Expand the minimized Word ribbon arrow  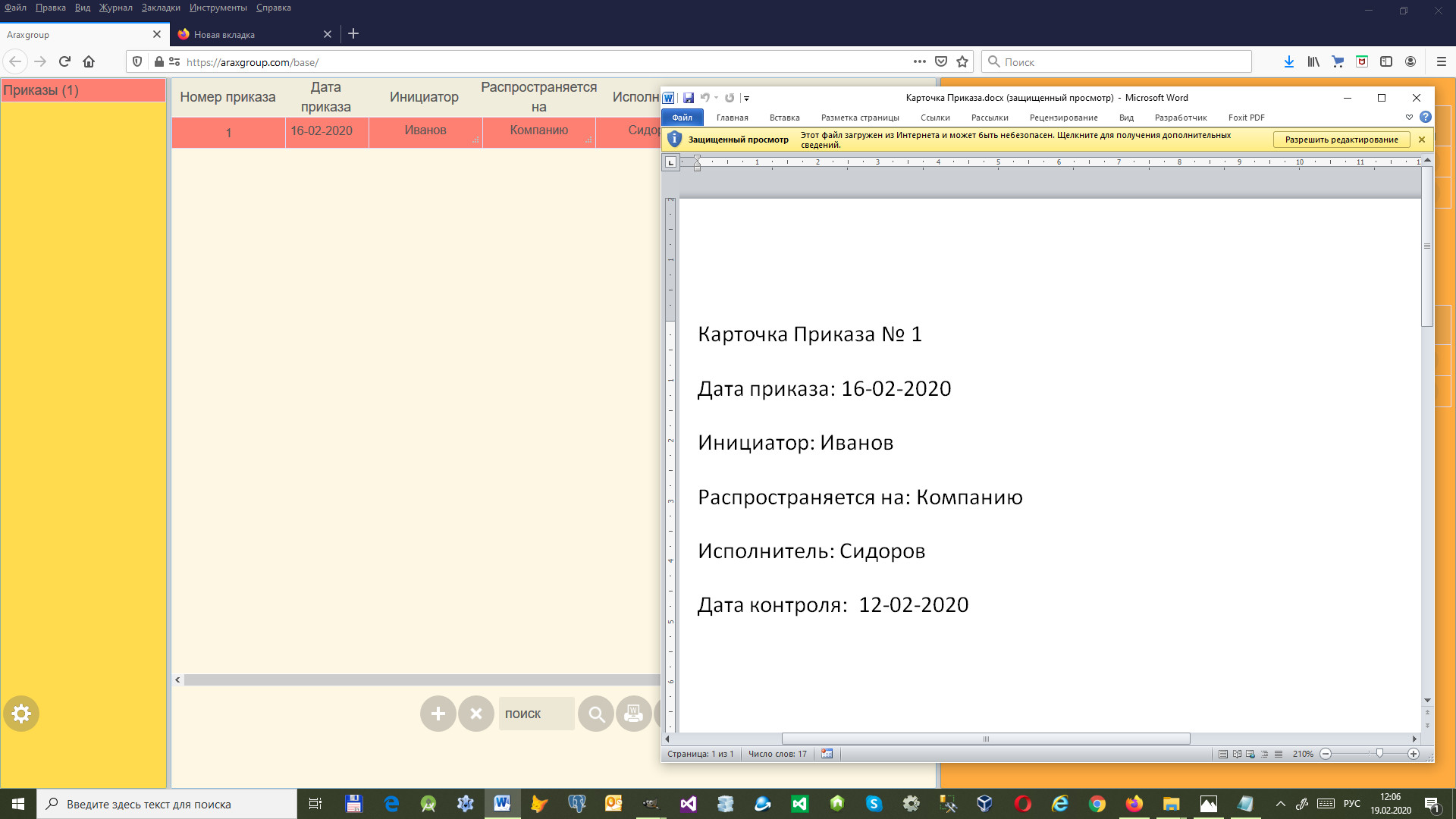point(1409,118)
